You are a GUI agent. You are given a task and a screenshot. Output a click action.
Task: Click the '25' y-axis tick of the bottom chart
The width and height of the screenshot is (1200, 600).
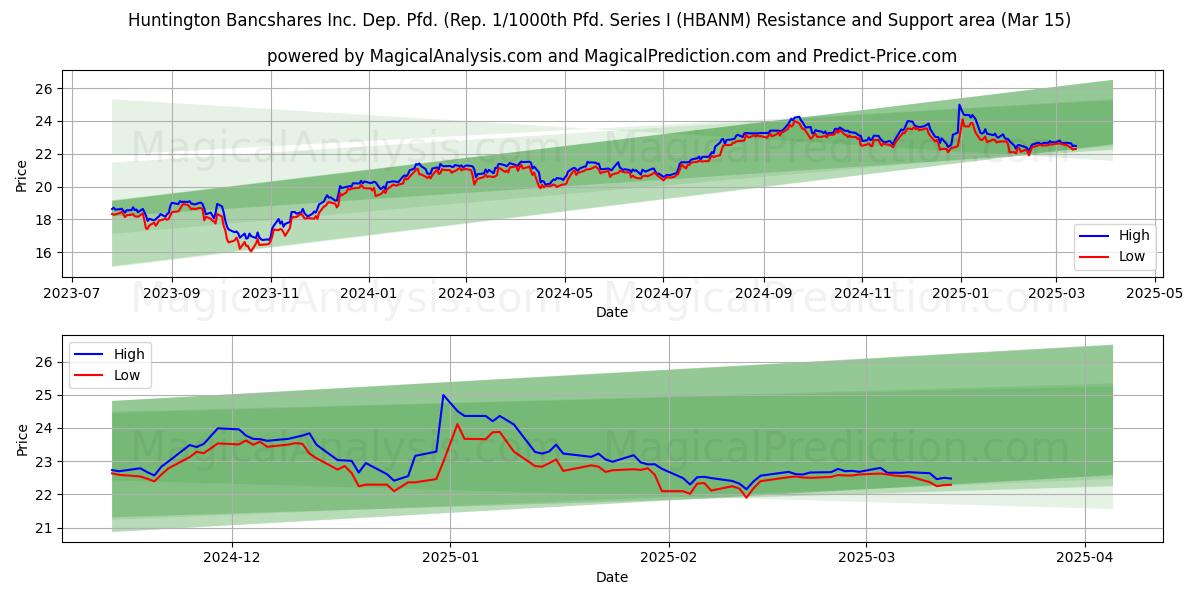coord(44,395)
